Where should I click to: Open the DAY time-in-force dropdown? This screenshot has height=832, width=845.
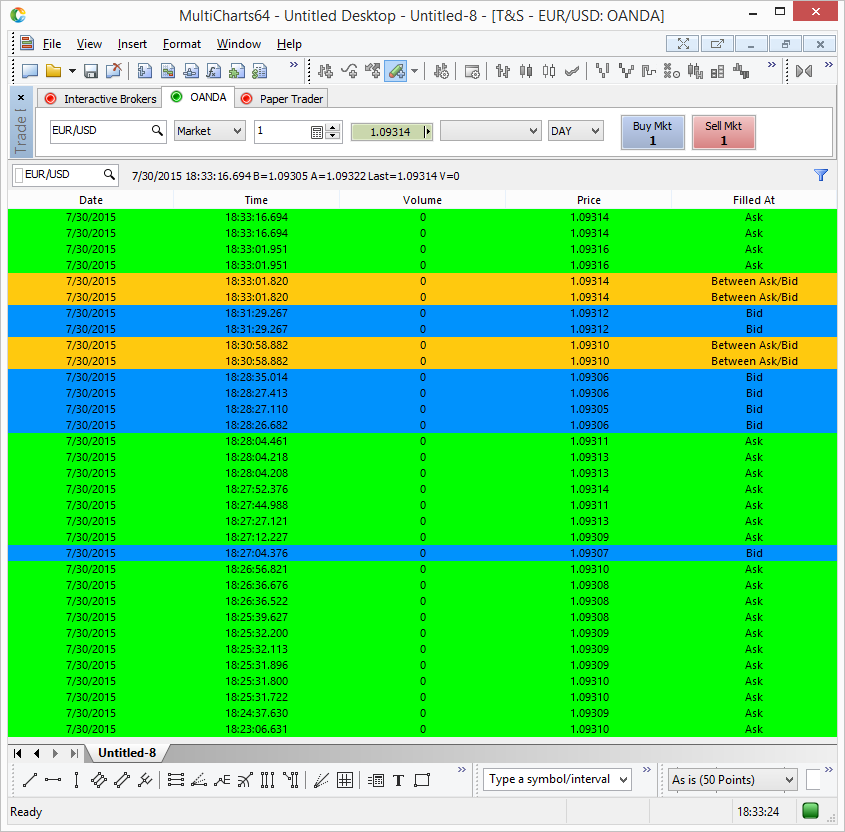tap(576, 131)
